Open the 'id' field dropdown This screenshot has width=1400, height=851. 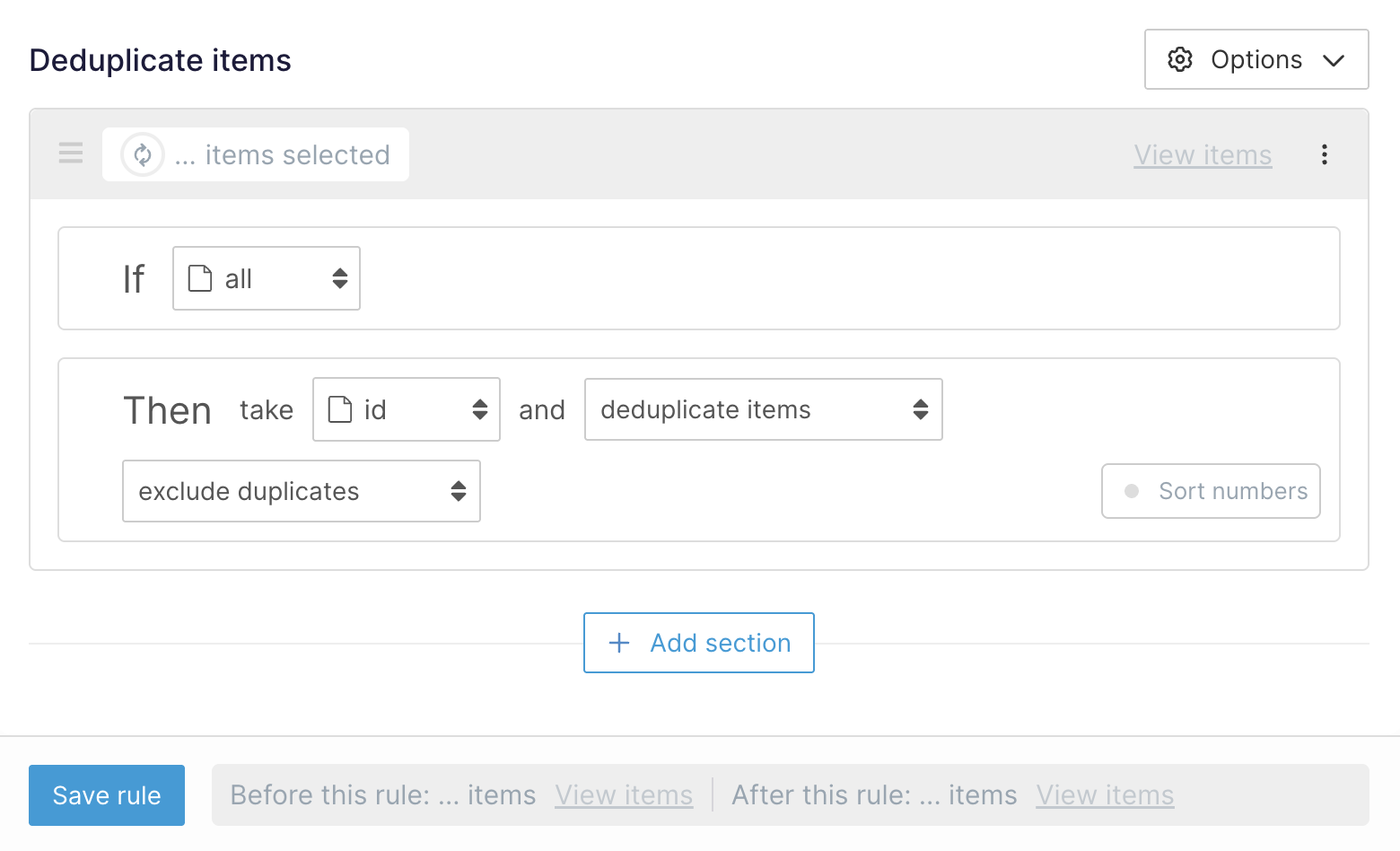(x=407, y=409)
